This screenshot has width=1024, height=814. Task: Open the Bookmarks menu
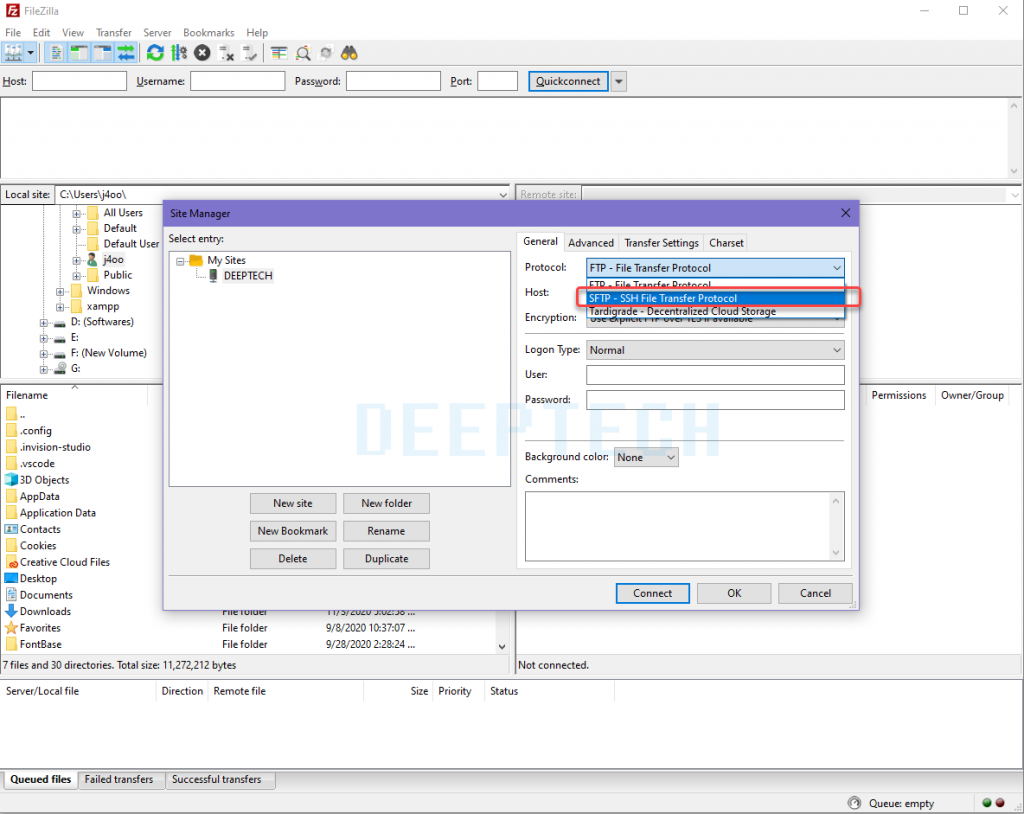pyautogui.click(x=208, y=33)
